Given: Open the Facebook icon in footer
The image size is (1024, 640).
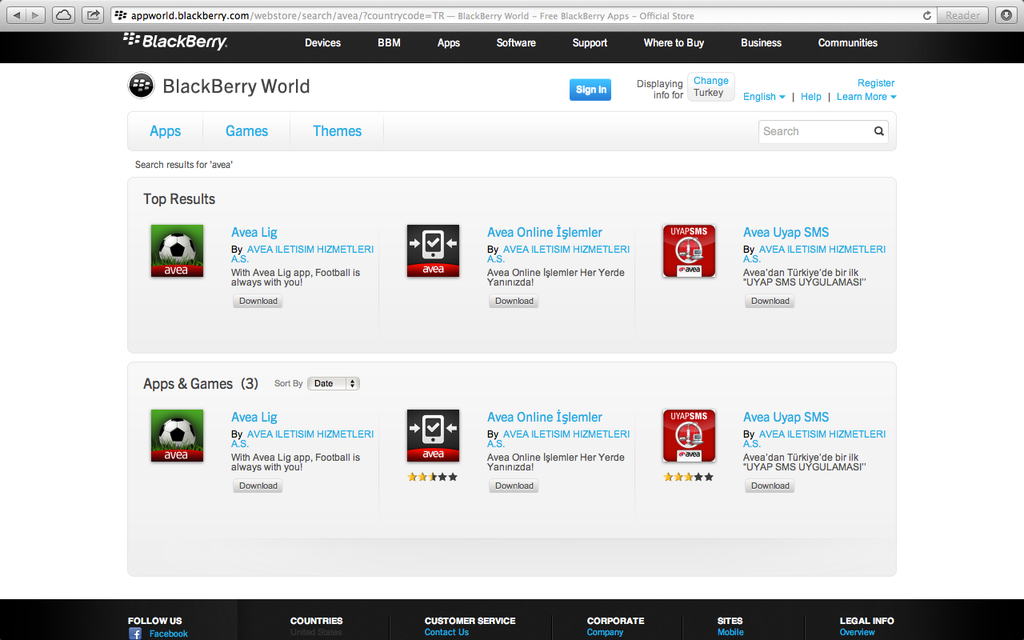Looking at the screenshot, I should click(135, 633).
